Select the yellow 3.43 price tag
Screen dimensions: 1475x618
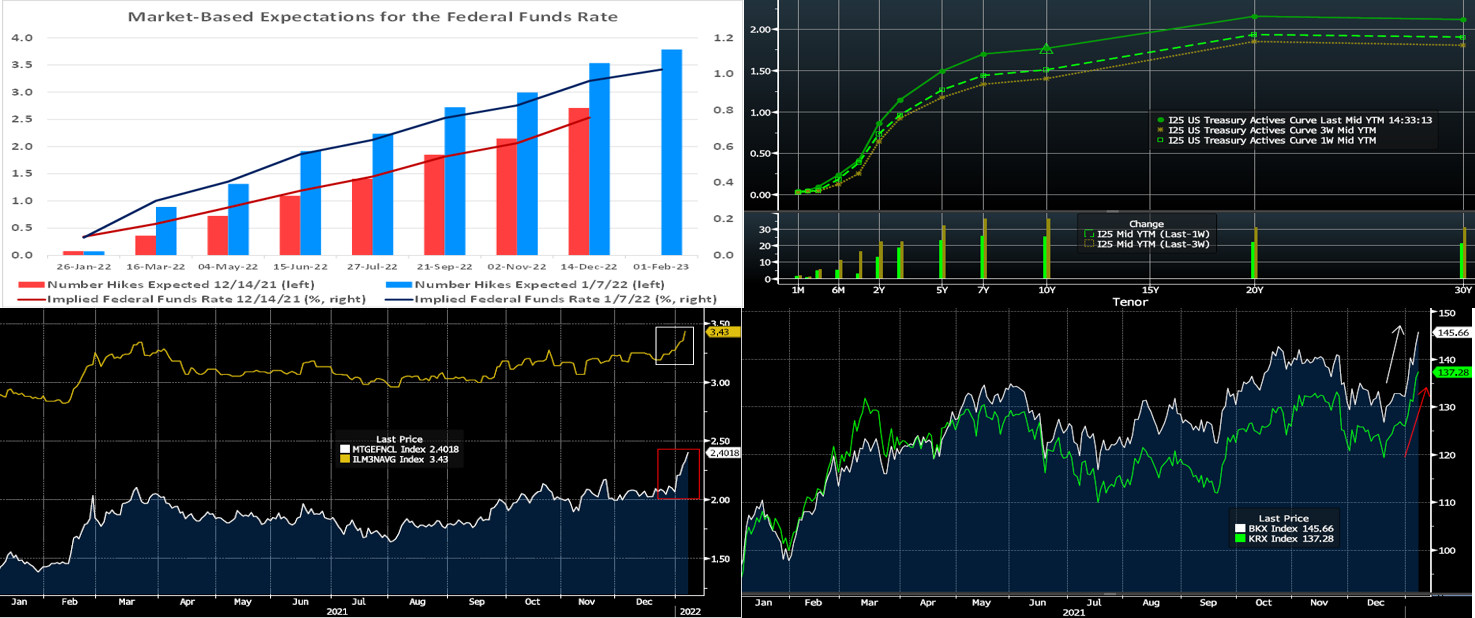[x=721, y=331]
